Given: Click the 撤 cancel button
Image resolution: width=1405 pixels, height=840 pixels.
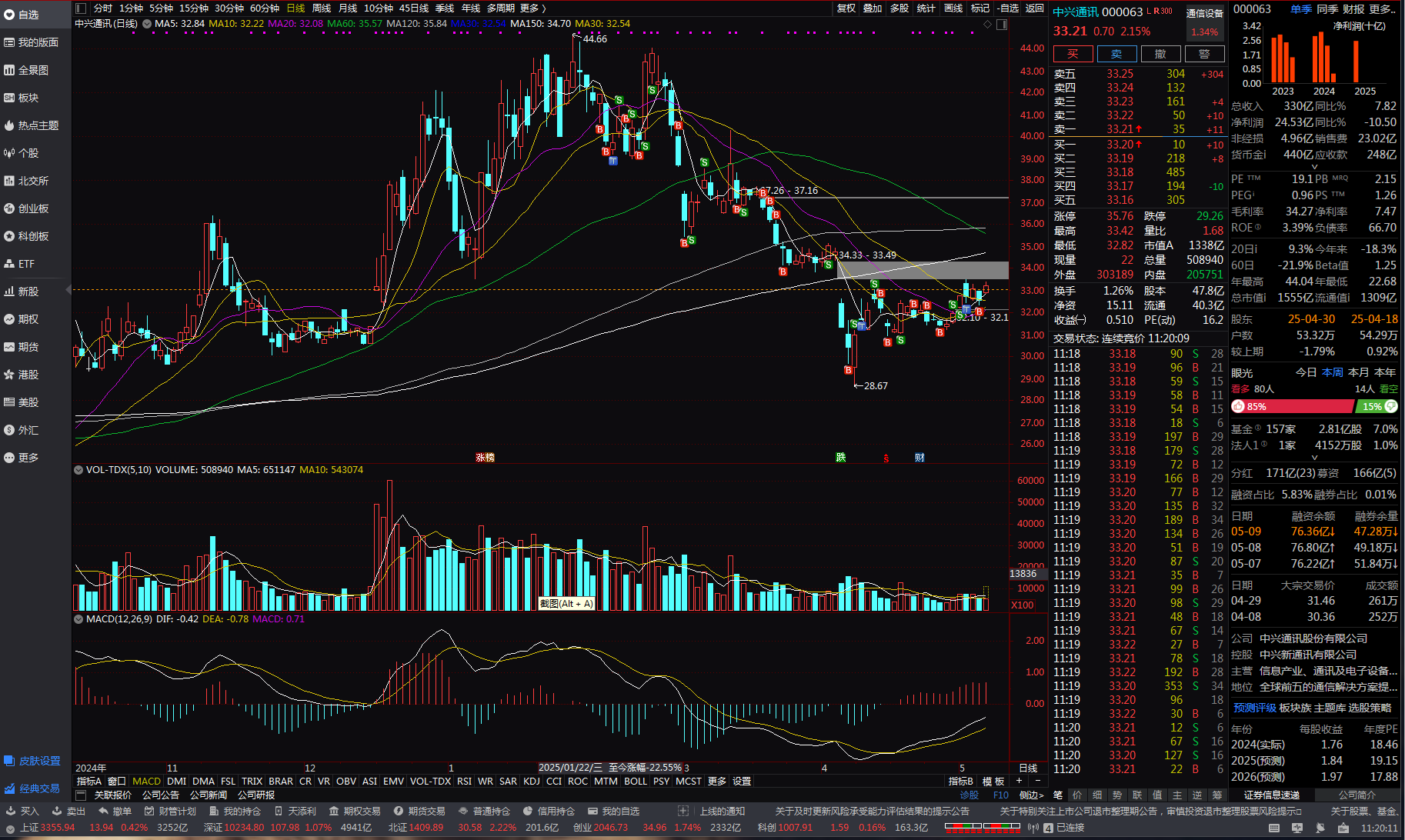Looking at the screenshot, I should (1160, 54).
